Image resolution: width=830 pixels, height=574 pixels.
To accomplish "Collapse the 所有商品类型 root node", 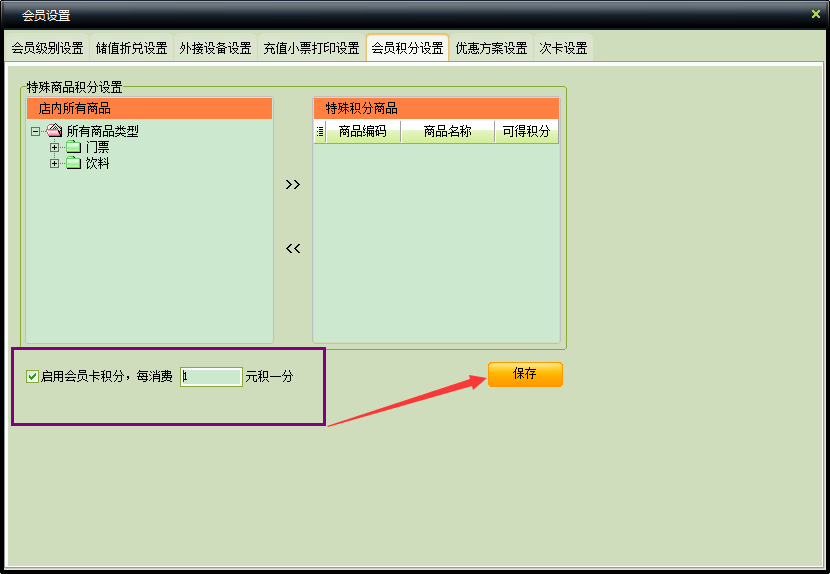I will click(x=35, y=131).
